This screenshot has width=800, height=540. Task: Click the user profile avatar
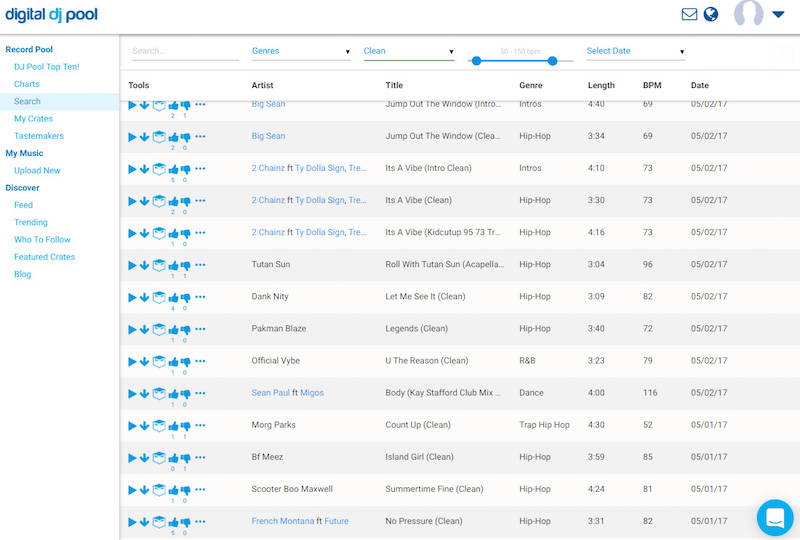(x=748, y=13)
